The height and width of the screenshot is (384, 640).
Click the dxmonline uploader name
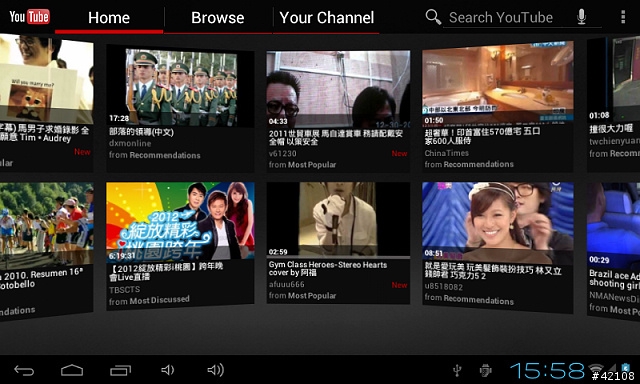pyautogui.click(x=130, y=143)
